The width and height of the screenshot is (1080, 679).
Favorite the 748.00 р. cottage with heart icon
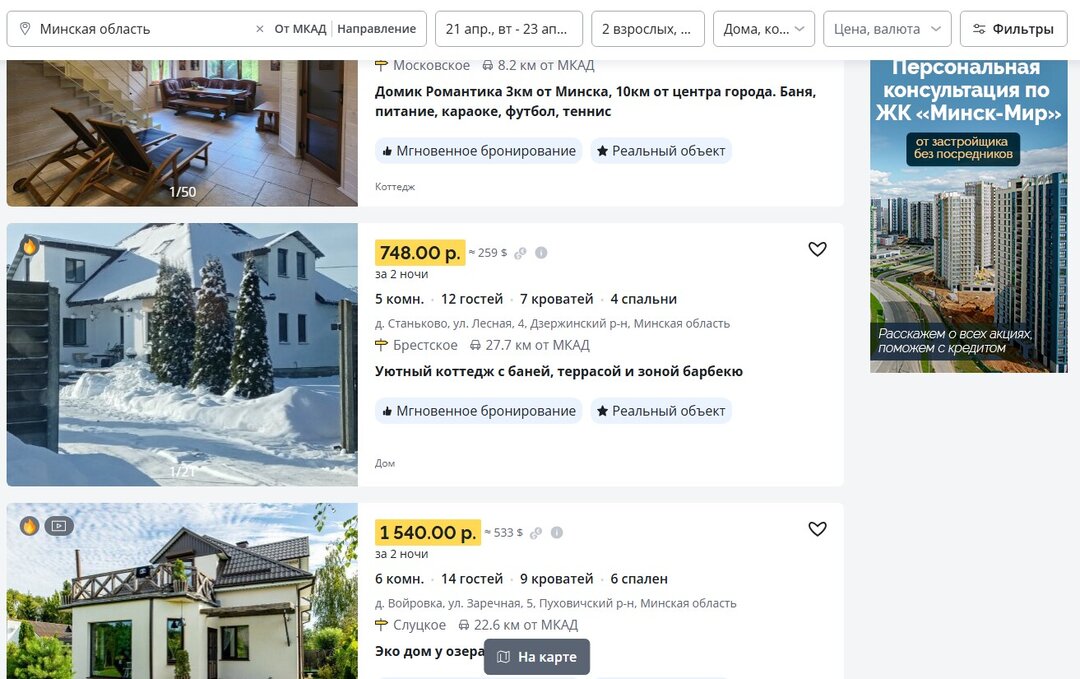[x=817, y=249]
